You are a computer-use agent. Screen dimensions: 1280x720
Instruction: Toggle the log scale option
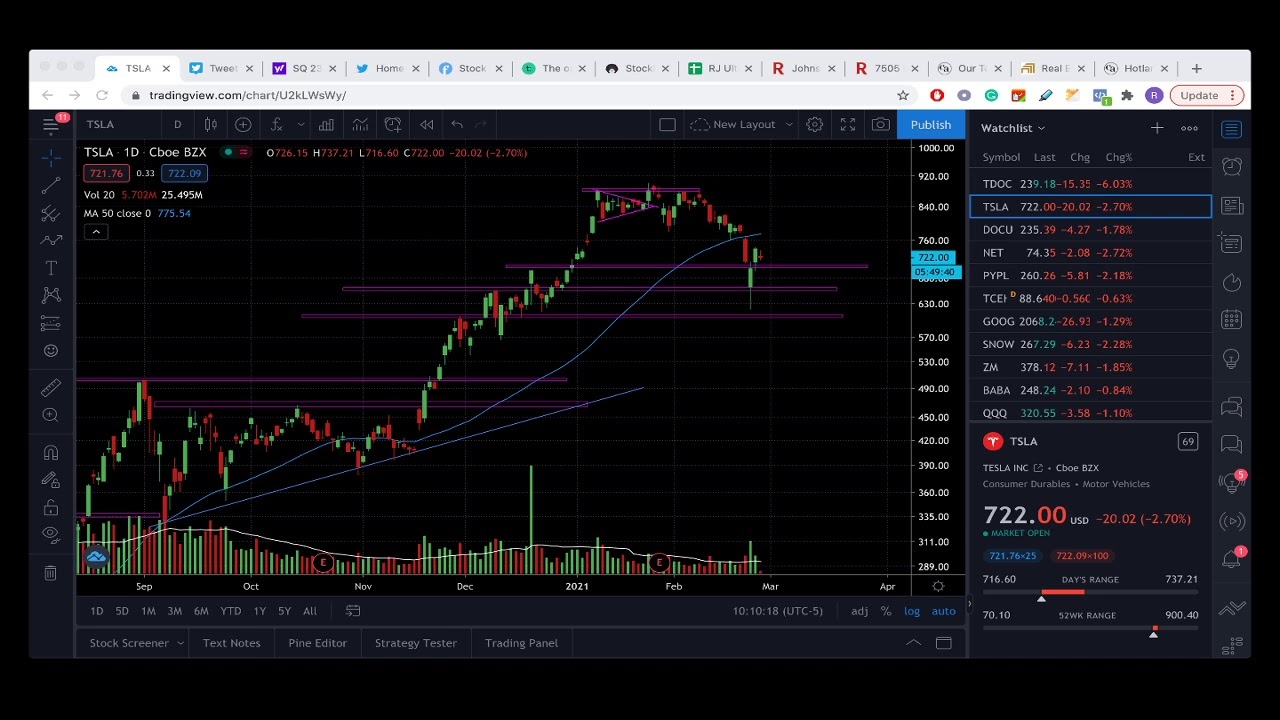[912, 611]
